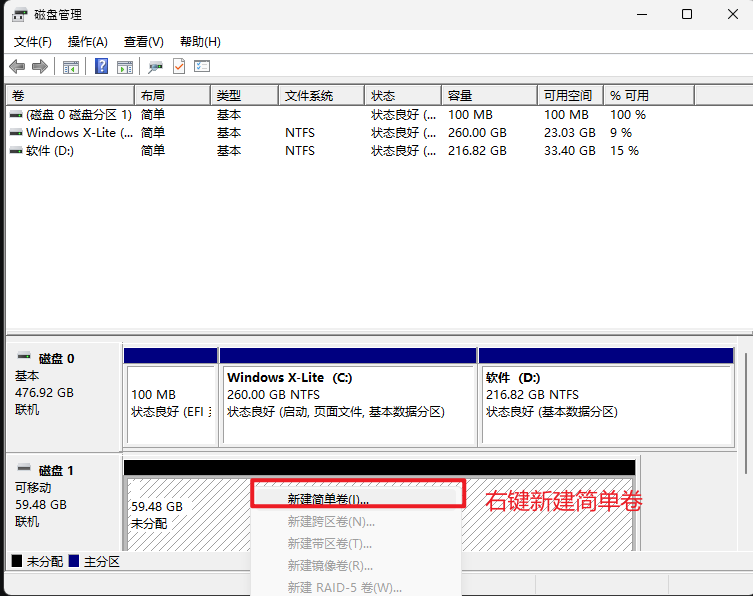Open the 操作(A) menu
The height and width of the screenshot is (596, 753).
click(87, 42)
